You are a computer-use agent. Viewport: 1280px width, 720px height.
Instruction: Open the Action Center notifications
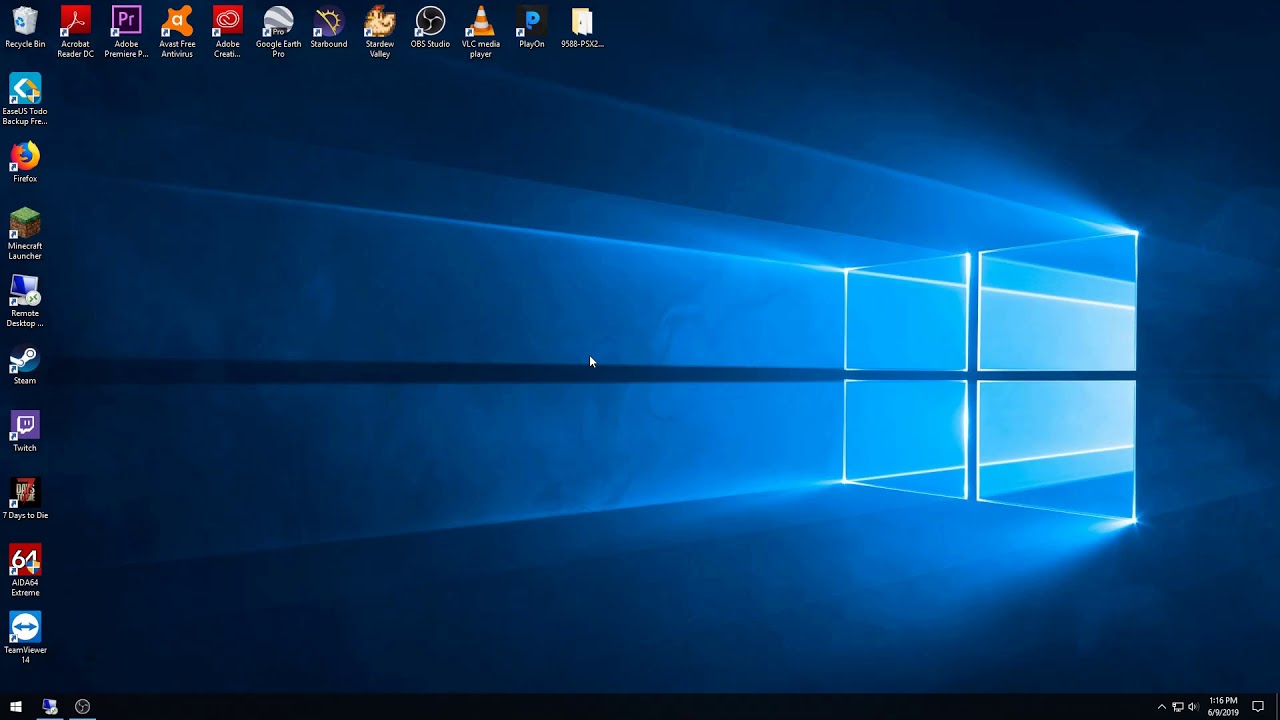tap(1258, 707)
